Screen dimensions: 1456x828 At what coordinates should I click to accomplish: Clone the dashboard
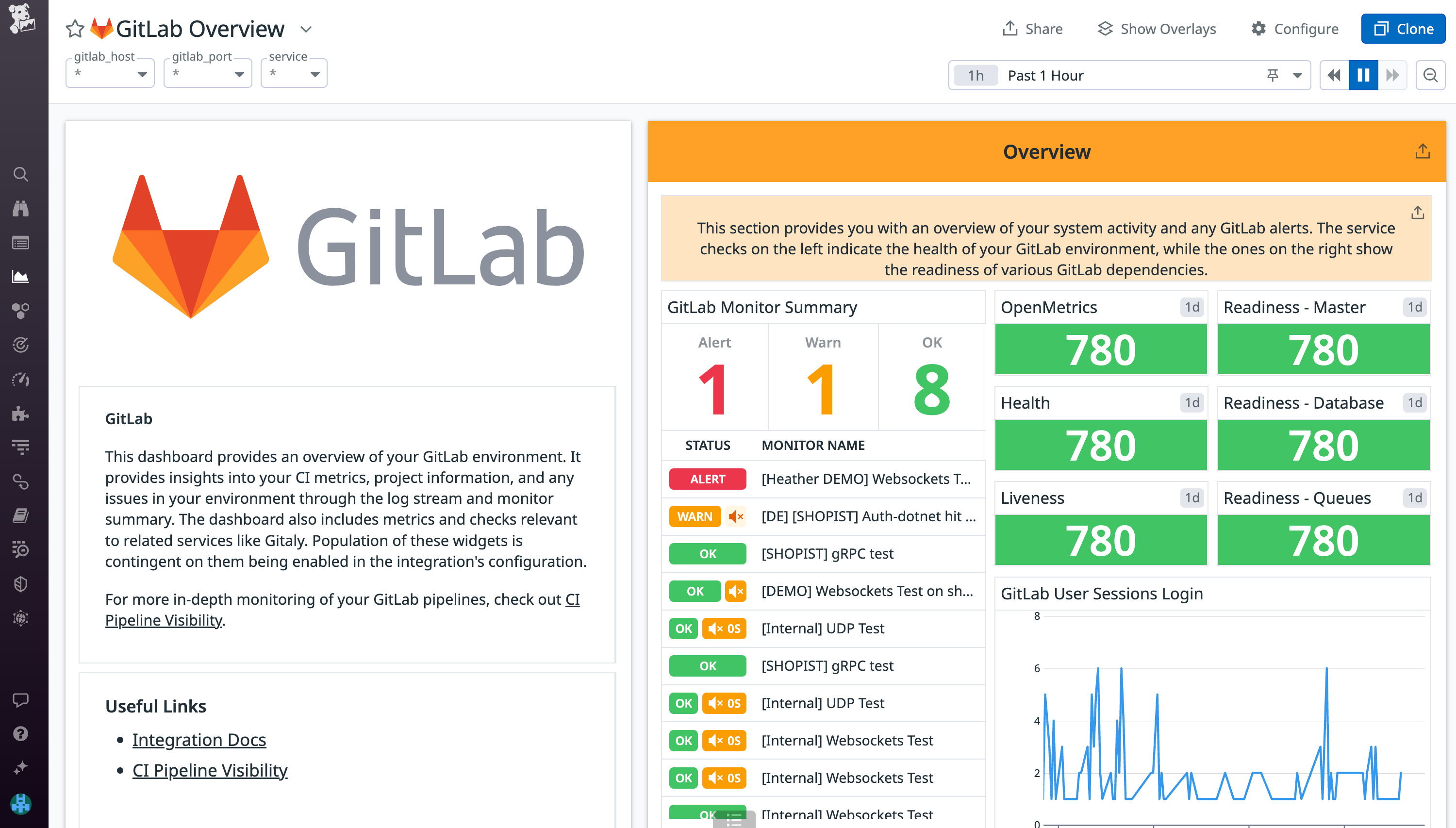(x=1403, y=29)
